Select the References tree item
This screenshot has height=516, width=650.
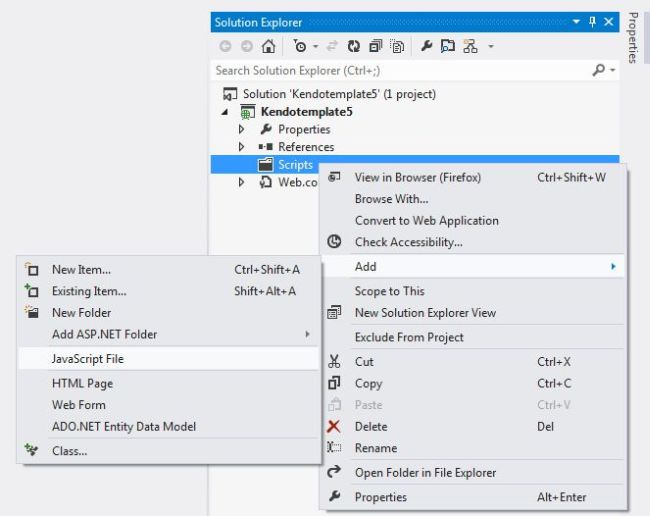306,147
